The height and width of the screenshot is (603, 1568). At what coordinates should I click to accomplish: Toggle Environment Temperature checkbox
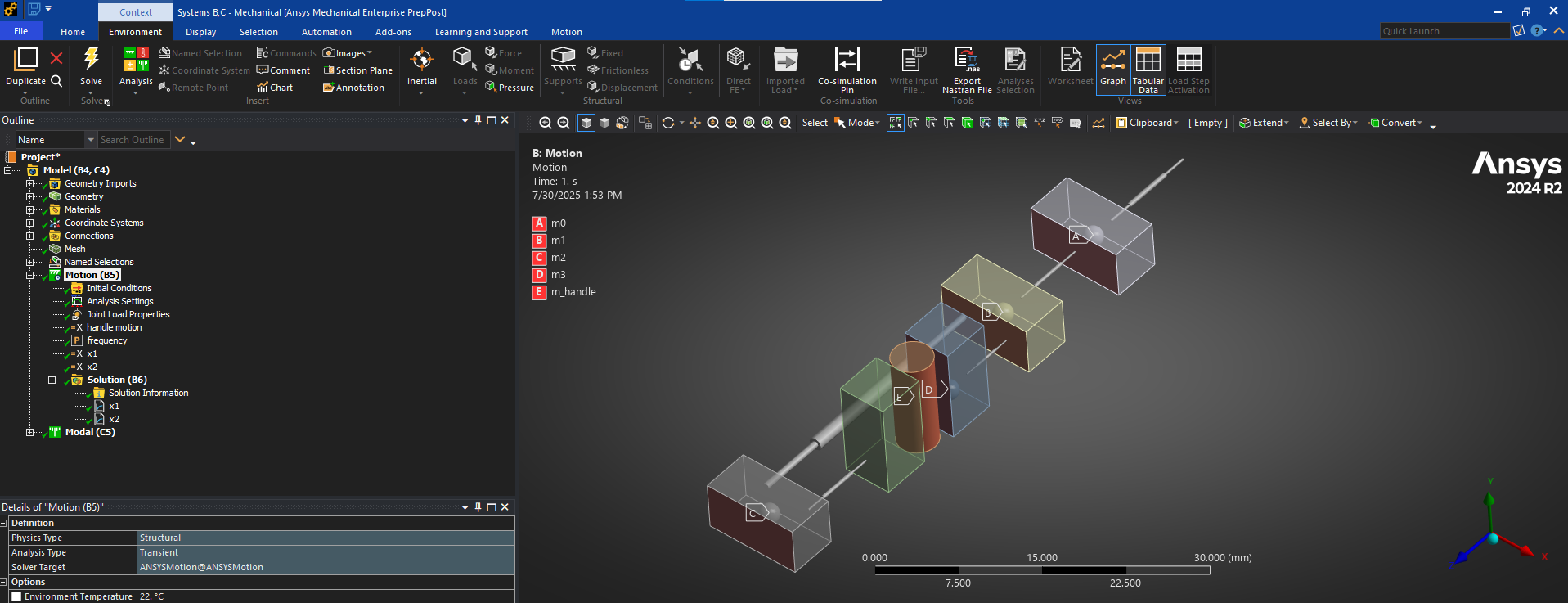pos(16,596)
